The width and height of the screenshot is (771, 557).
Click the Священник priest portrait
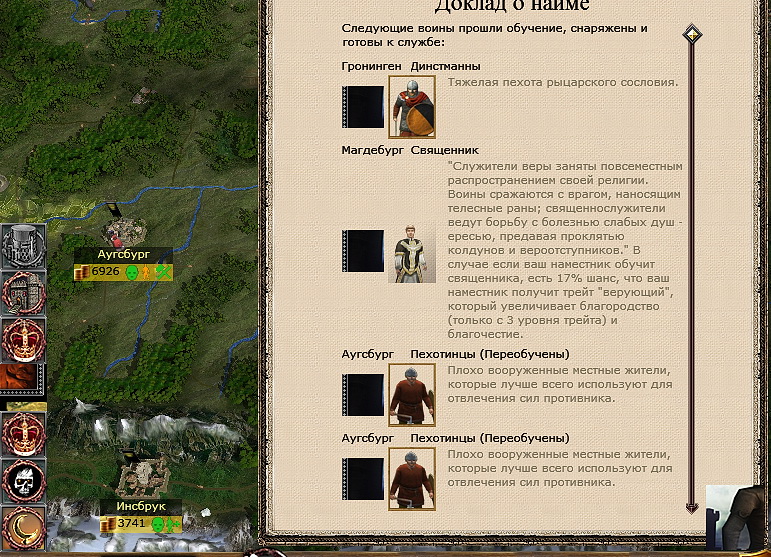(x=411, y=251)
